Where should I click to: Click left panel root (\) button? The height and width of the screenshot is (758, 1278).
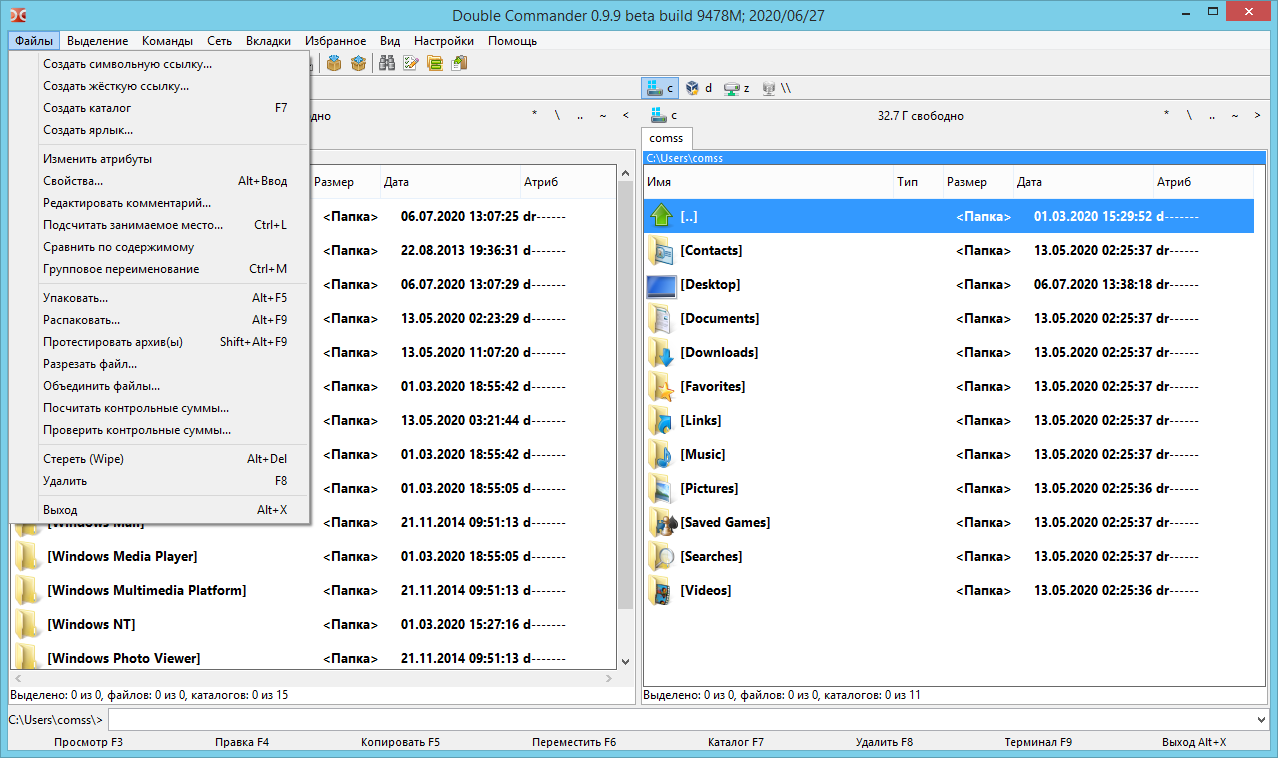pyautogui.click(x=558, y=115)
